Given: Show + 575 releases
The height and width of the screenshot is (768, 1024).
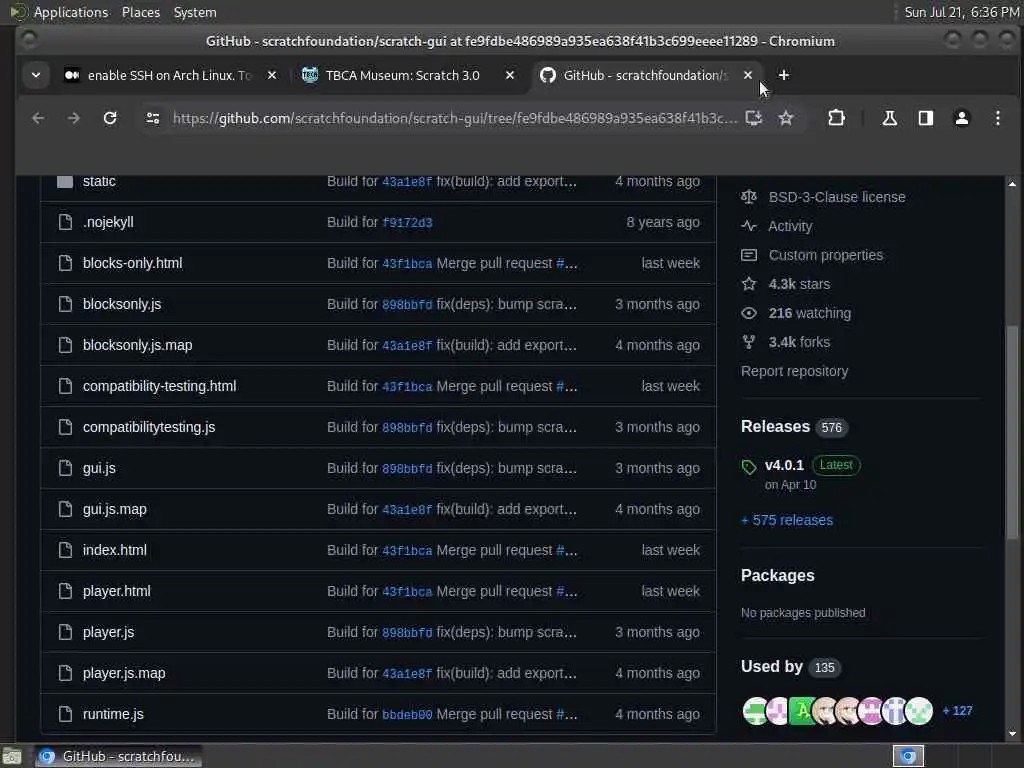Looking at the screenshot, I should [787, 520].
